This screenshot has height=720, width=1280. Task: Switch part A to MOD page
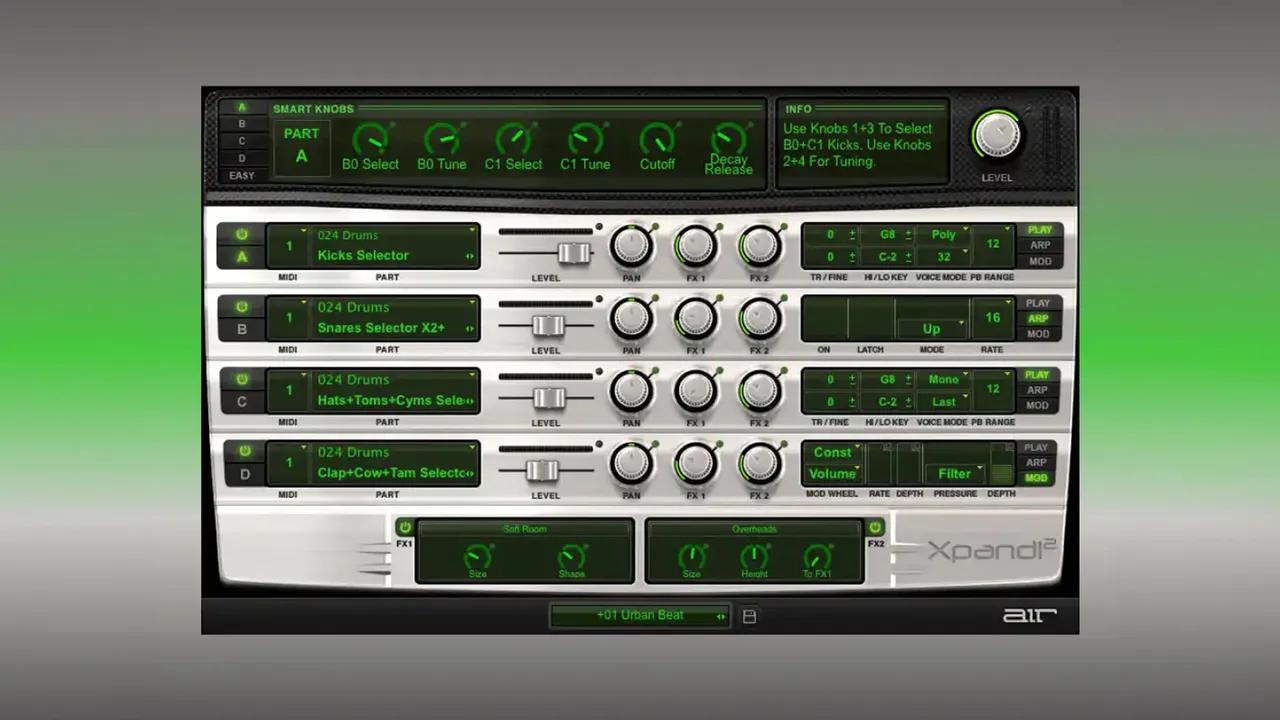point(1039,262)
